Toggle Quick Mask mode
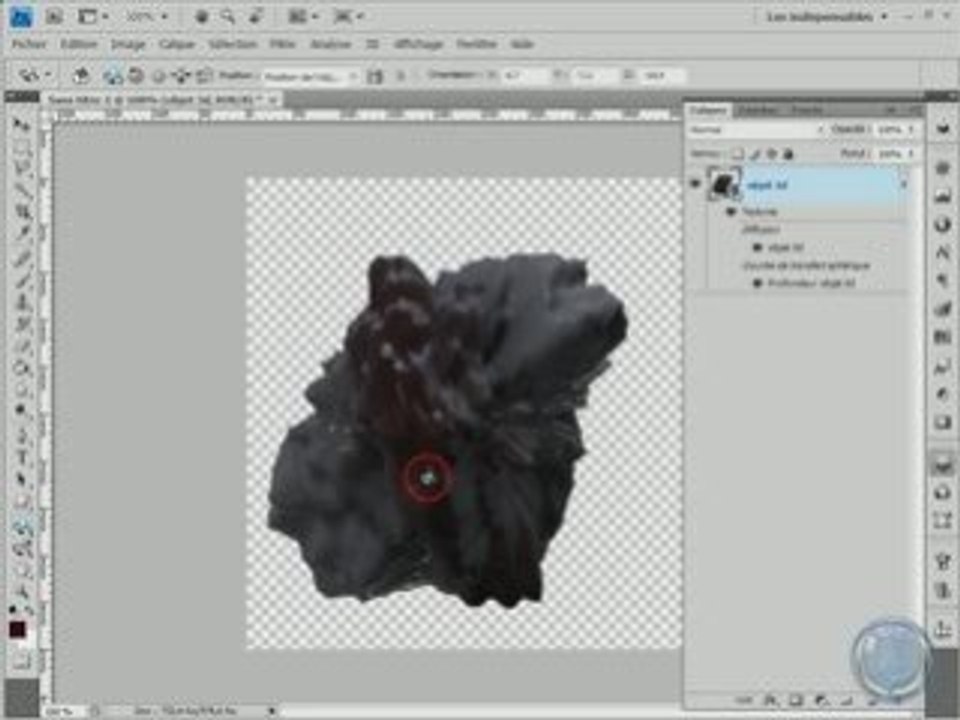This screenshot has width=960, height=720. (x=22, y=661)
